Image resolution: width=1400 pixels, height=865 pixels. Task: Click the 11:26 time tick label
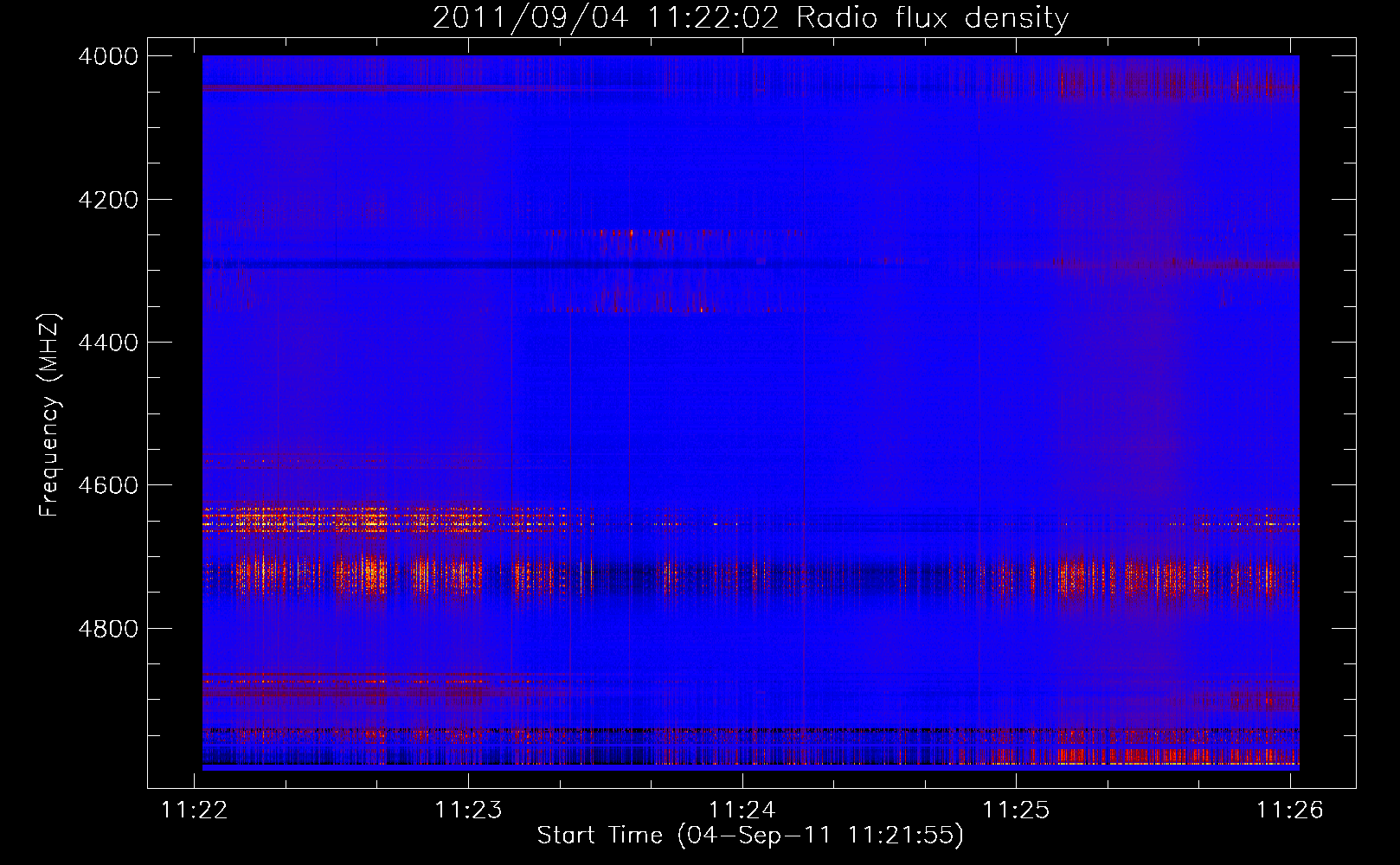click(x=1290, y=810)
